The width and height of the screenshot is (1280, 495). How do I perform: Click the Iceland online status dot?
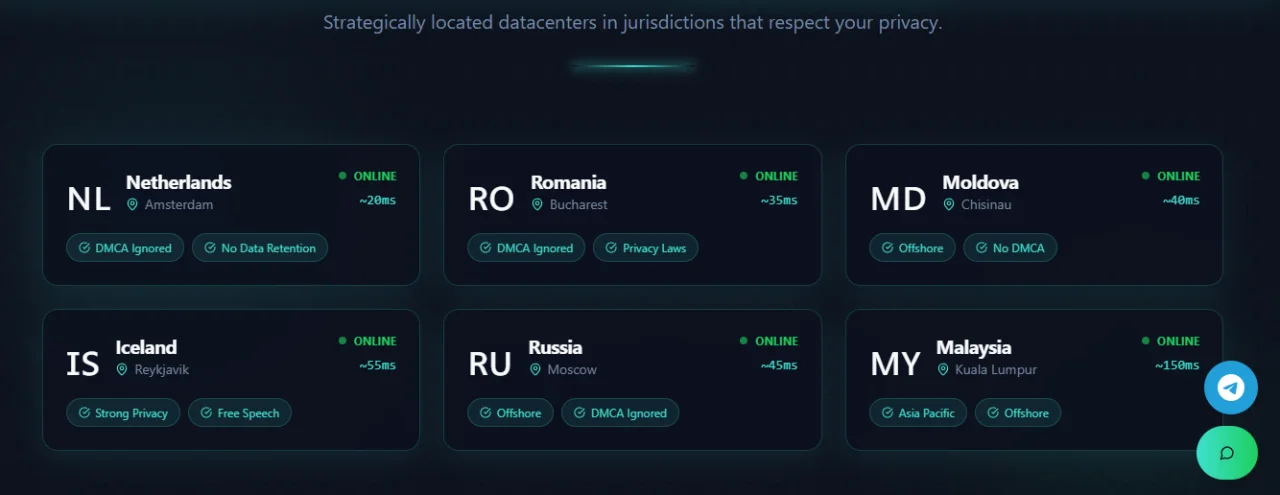(343, 341)
